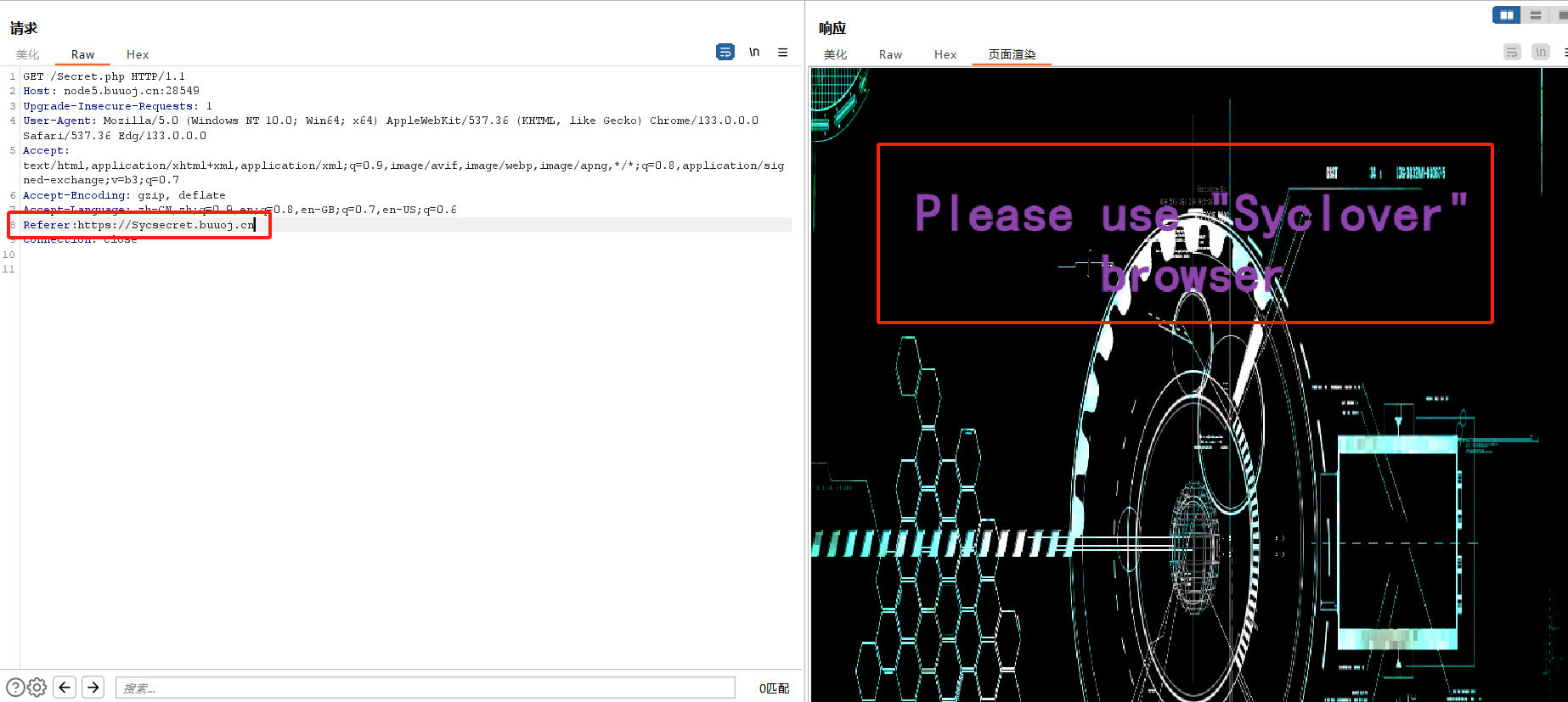Viewport: 1568px width, 702px height.
Task: Select top-bottom stacked layout
Action: pos(1535,15)
